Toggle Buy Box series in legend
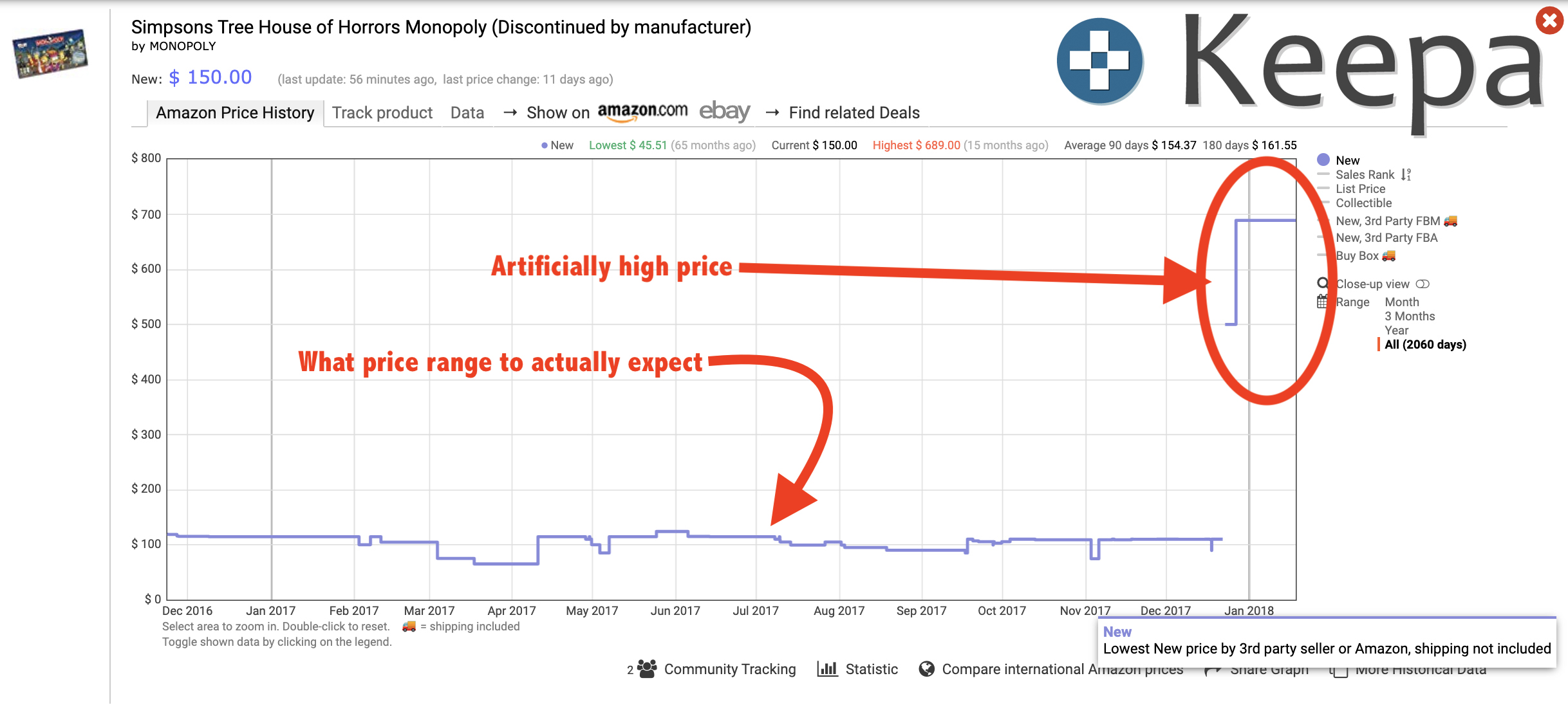Viewport: 1568px width, 705px height. (x=1357, y=255)
